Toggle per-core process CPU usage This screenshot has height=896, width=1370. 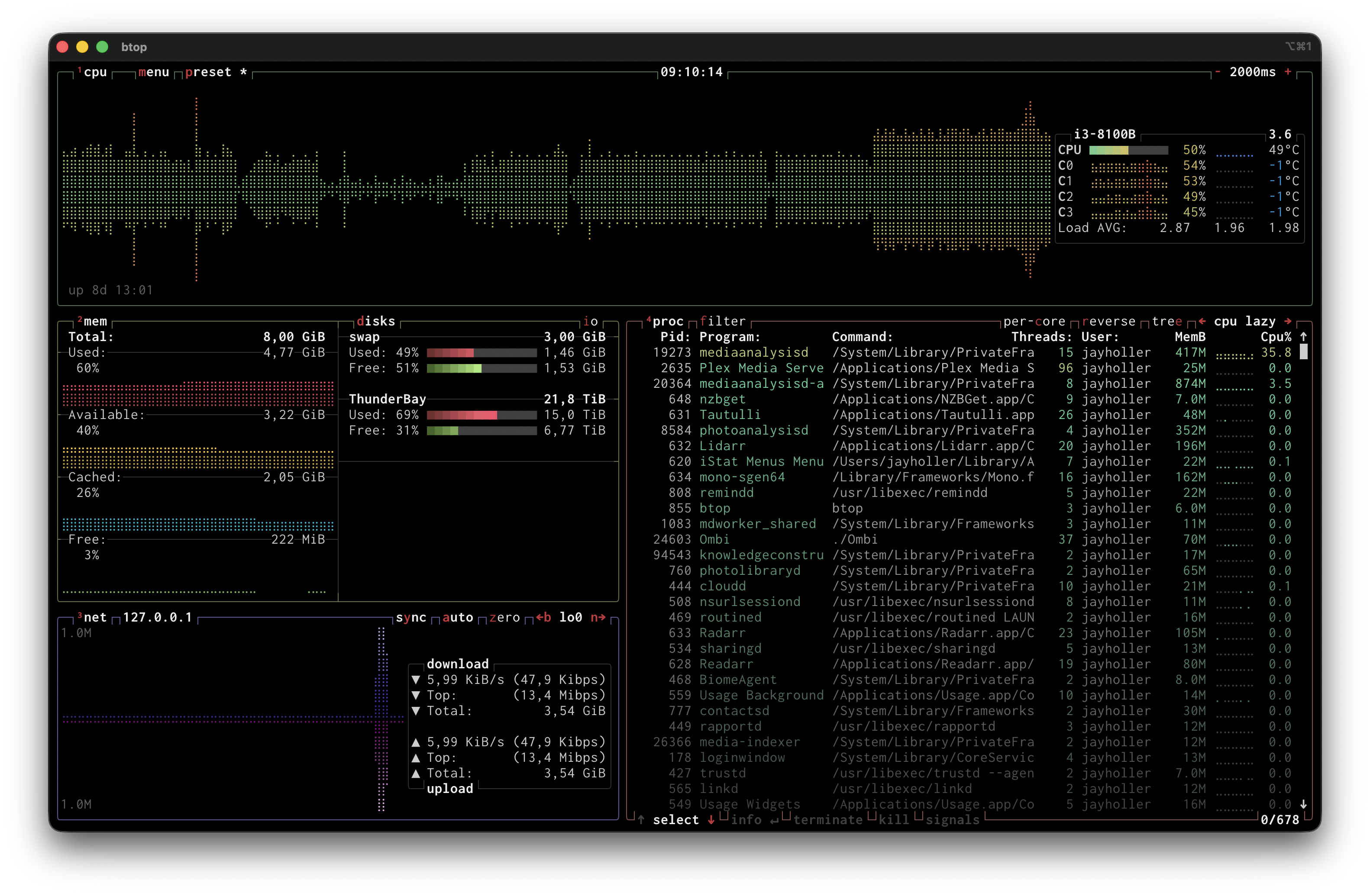pos(1034,321)
